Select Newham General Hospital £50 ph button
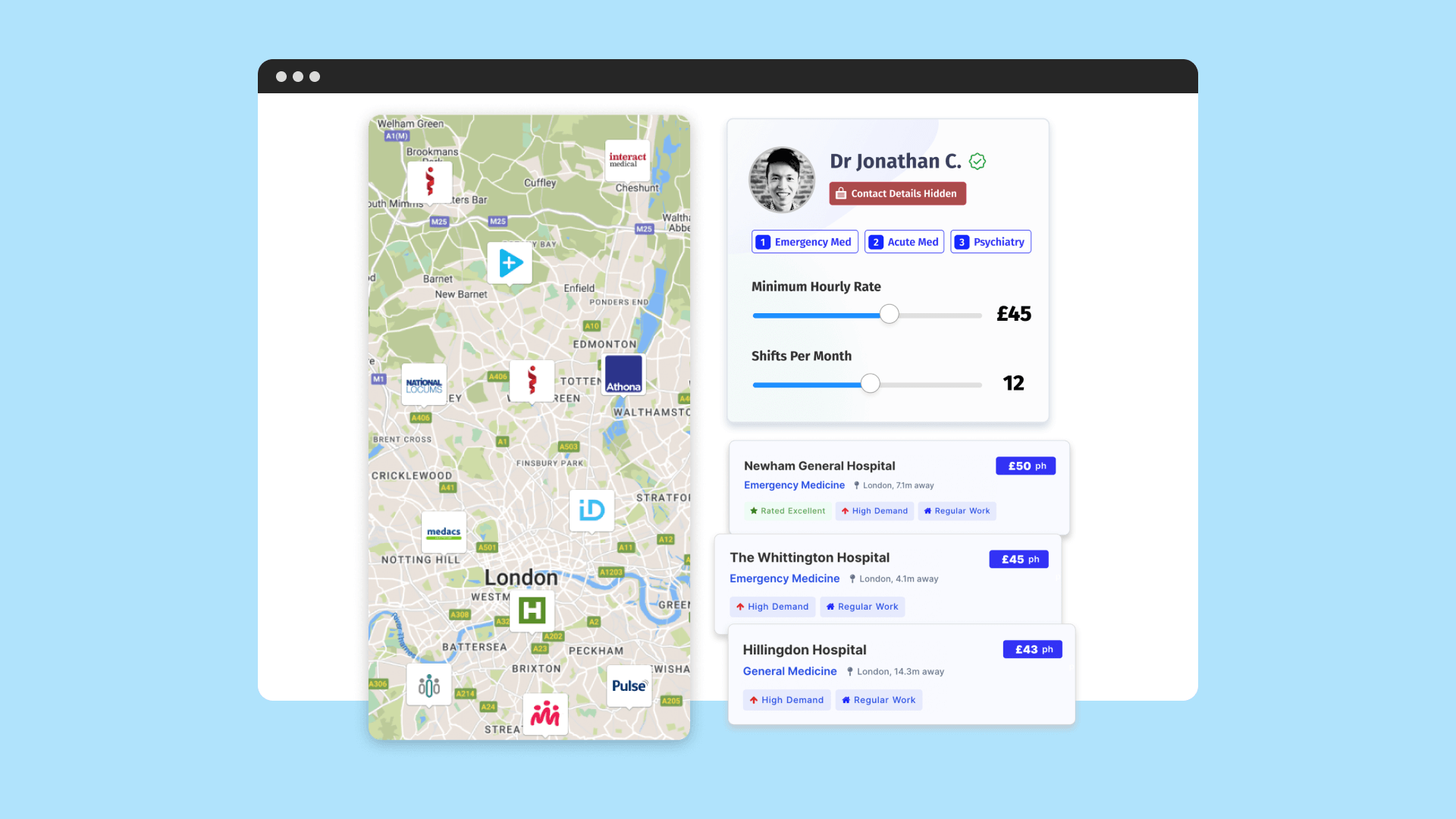 (1026, 466)
